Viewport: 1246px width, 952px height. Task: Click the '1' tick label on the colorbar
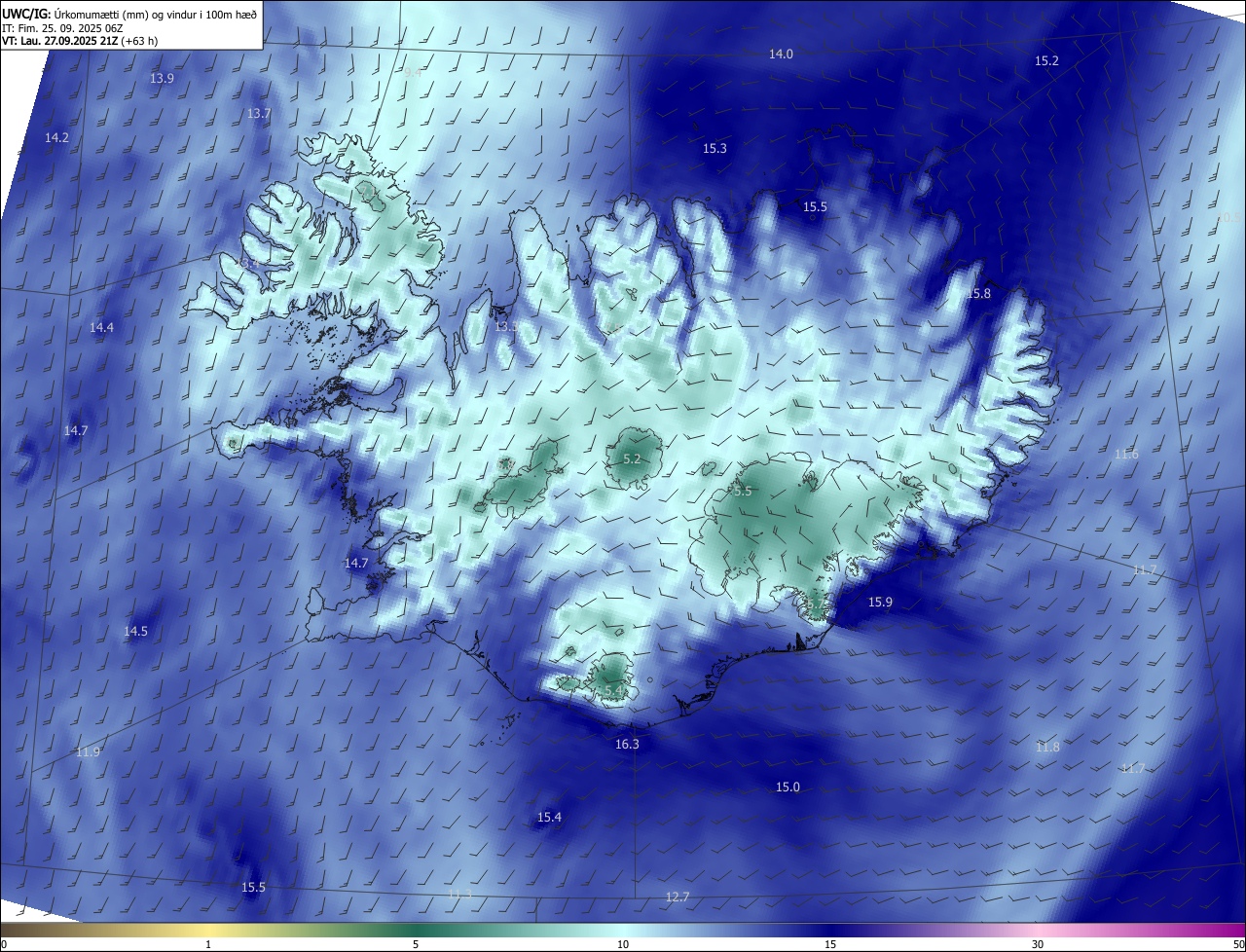208,944
